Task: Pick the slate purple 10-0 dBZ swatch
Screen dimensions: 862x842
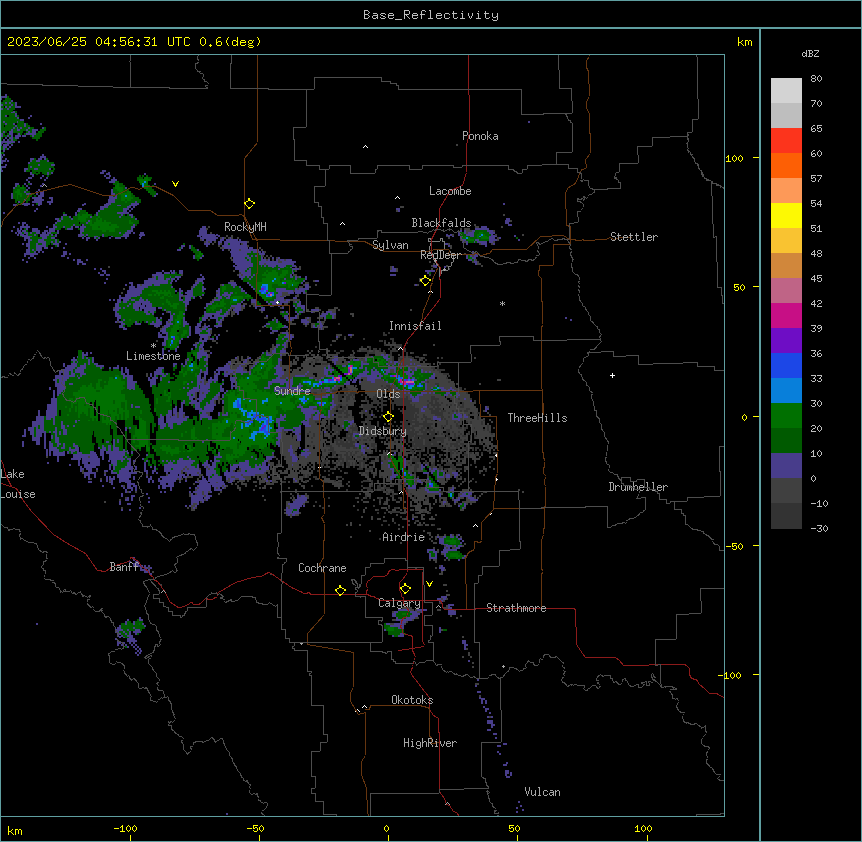Action: pos(786,466)
